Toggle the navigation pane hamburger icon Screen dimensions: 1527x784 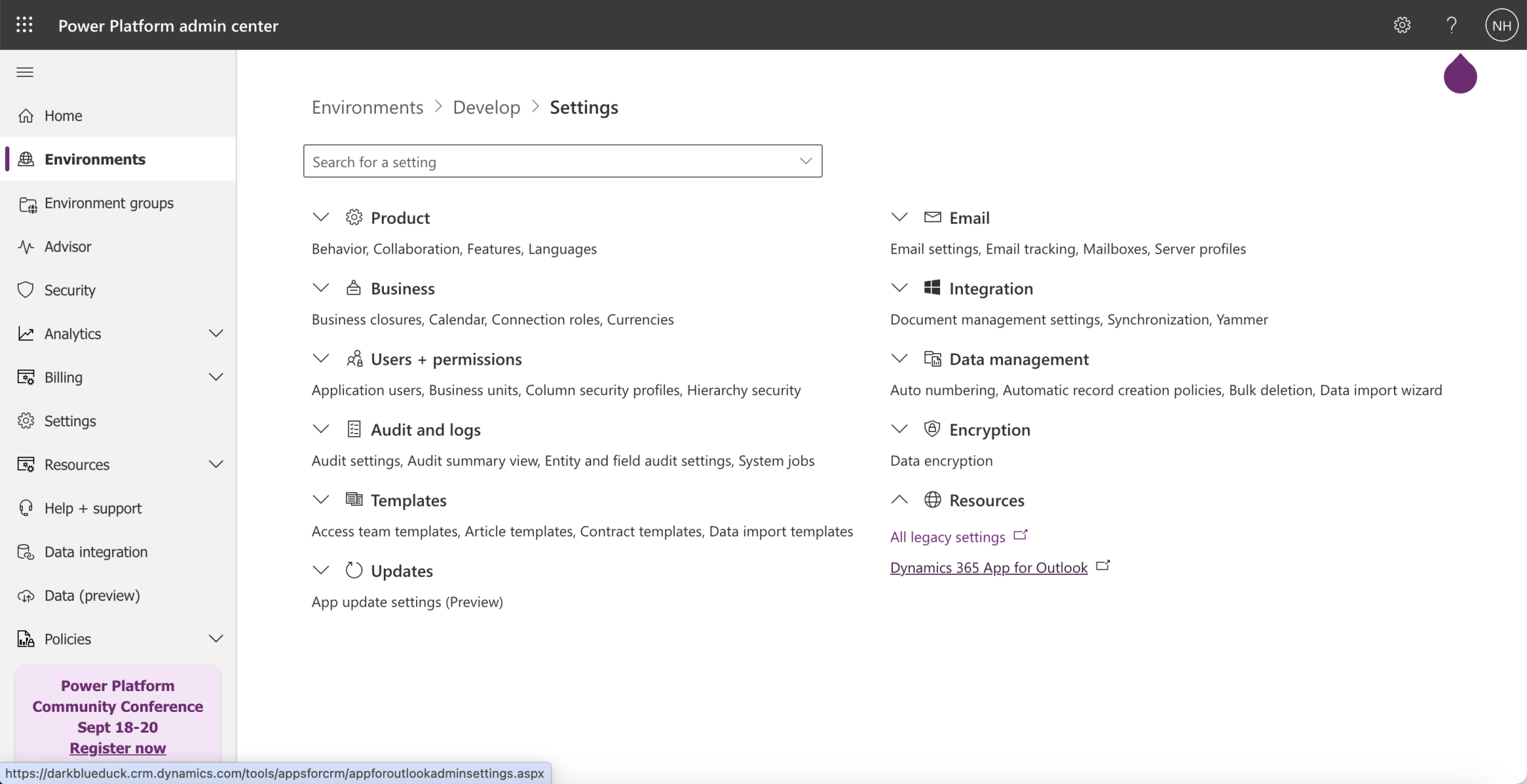tap(25, 72)
